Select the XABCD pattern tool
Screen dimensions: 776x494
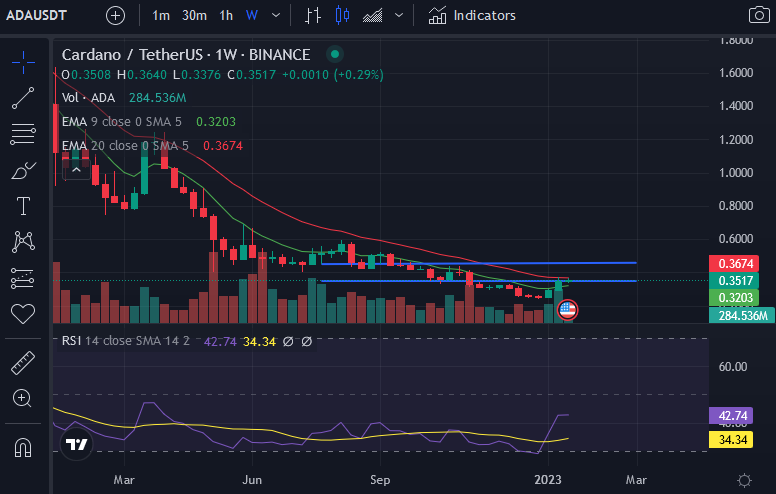[x=23, y=242]
